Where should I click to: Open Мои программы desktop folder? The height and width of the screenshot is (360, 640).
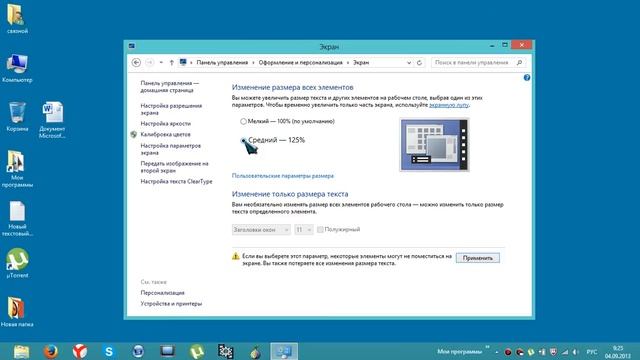coord(17,169)
